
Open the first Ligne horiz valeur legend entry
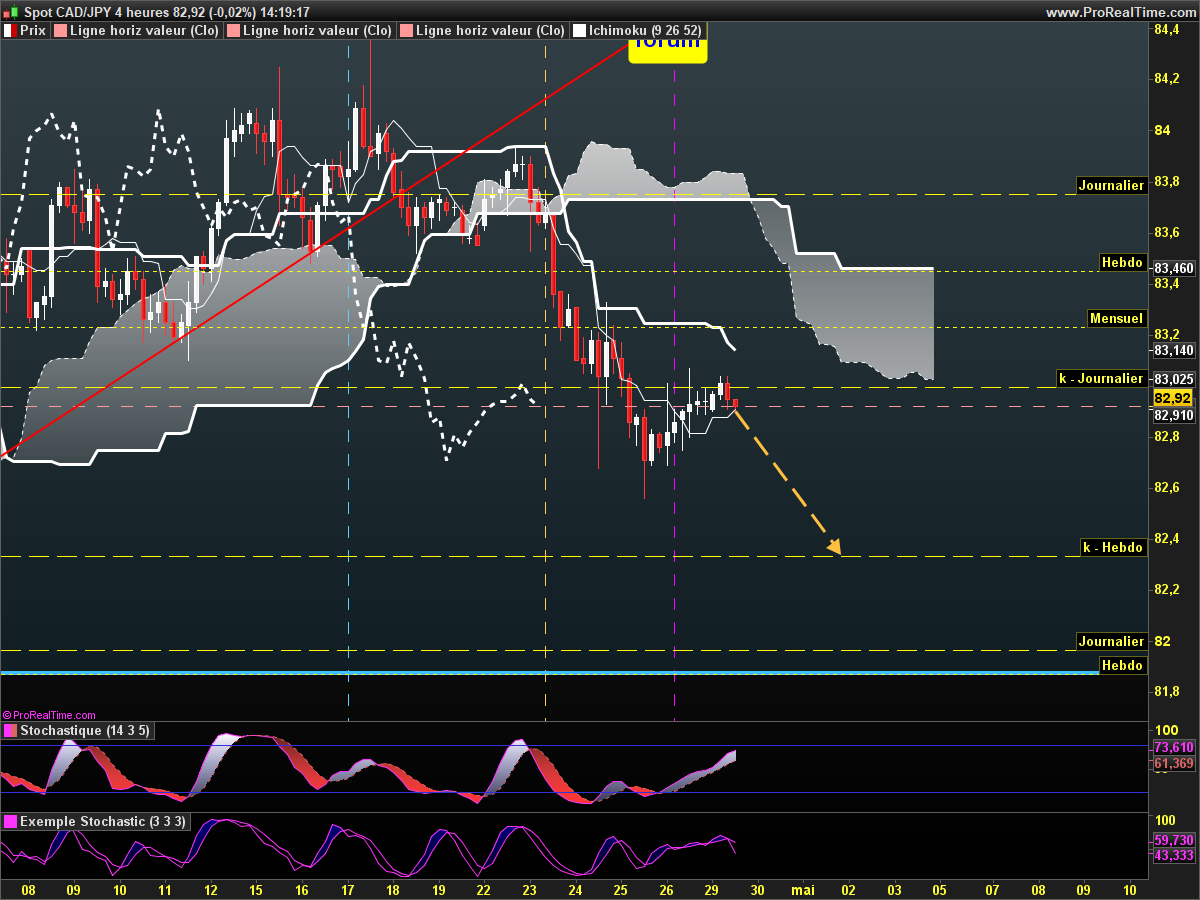[x=137, y=31]
